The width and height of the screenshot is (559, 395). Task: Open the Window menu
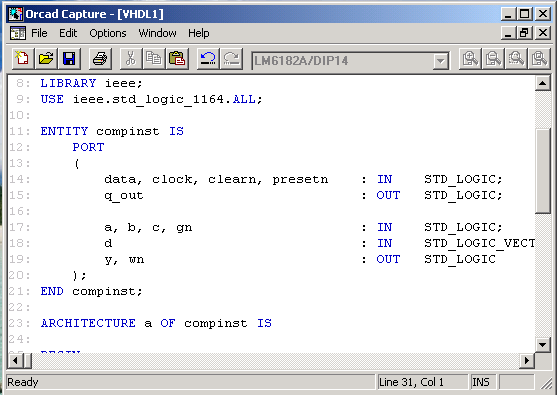coord(157,33)
